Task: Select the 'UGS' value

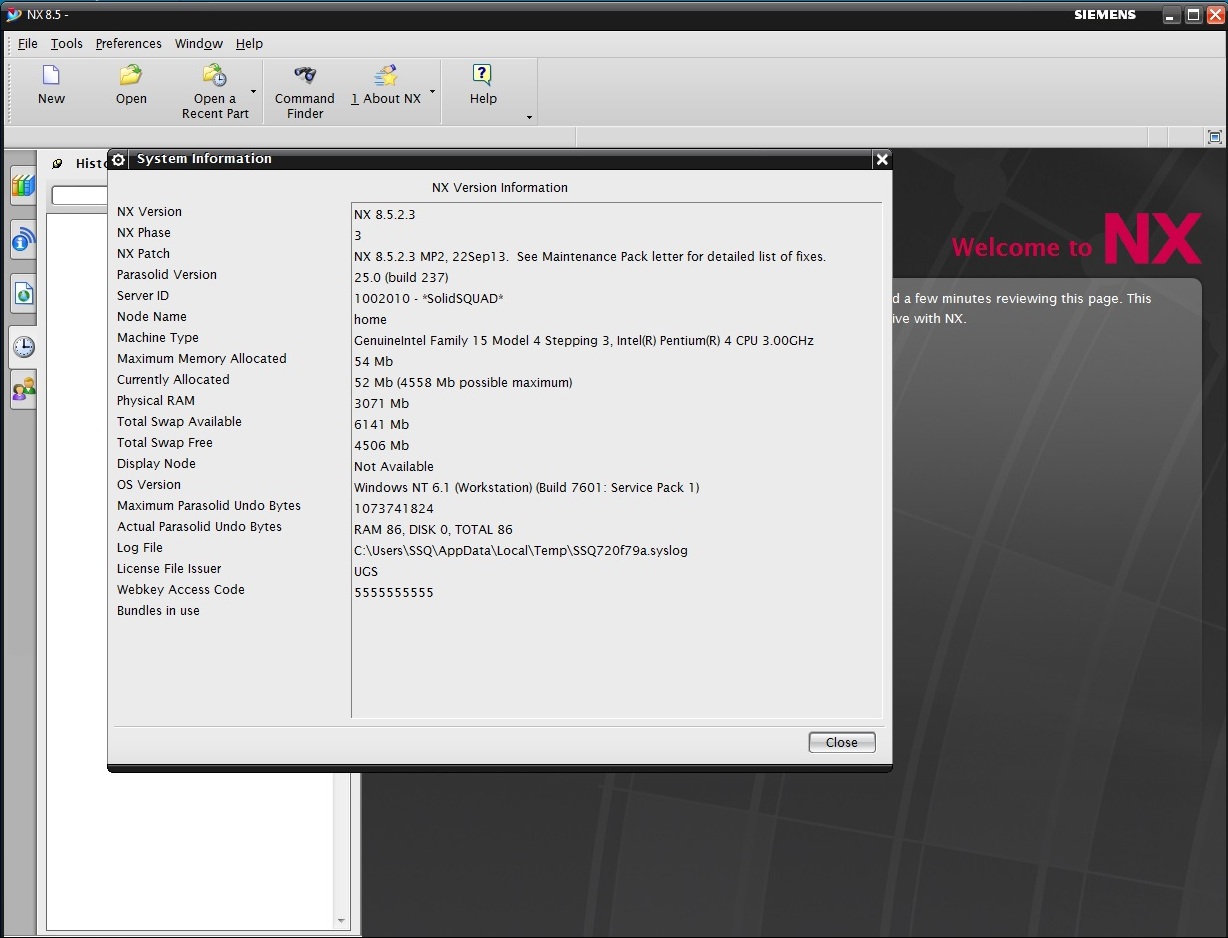Action: pyautogui.click(x=366, y=571)
